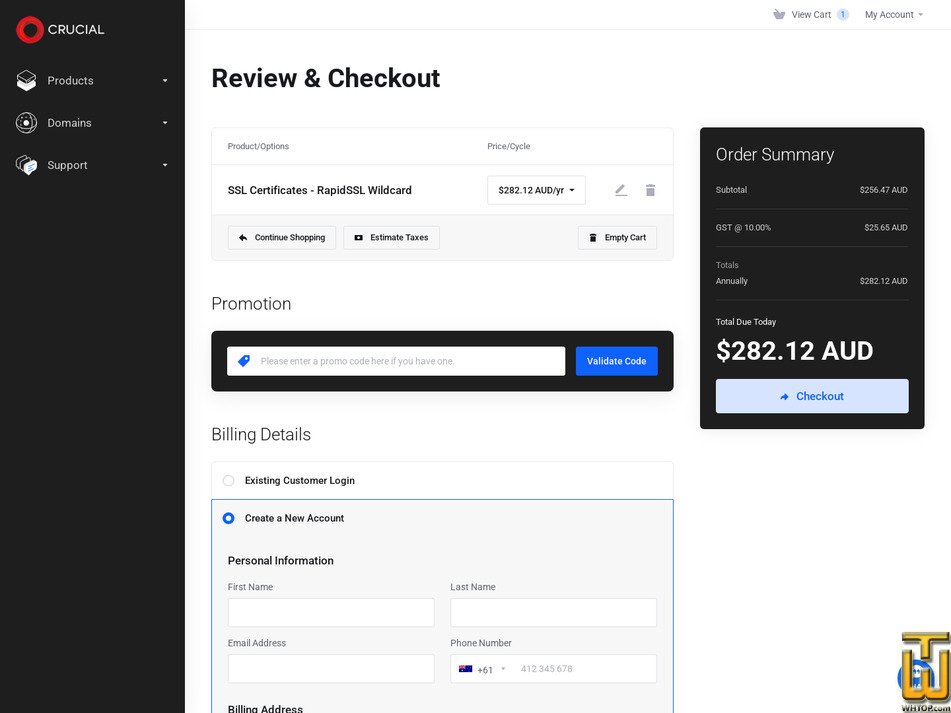The height and width of the screenshot is (713, 951).
Task: Click the Products box icon in sidebar
Action: (x=26, y=81)
